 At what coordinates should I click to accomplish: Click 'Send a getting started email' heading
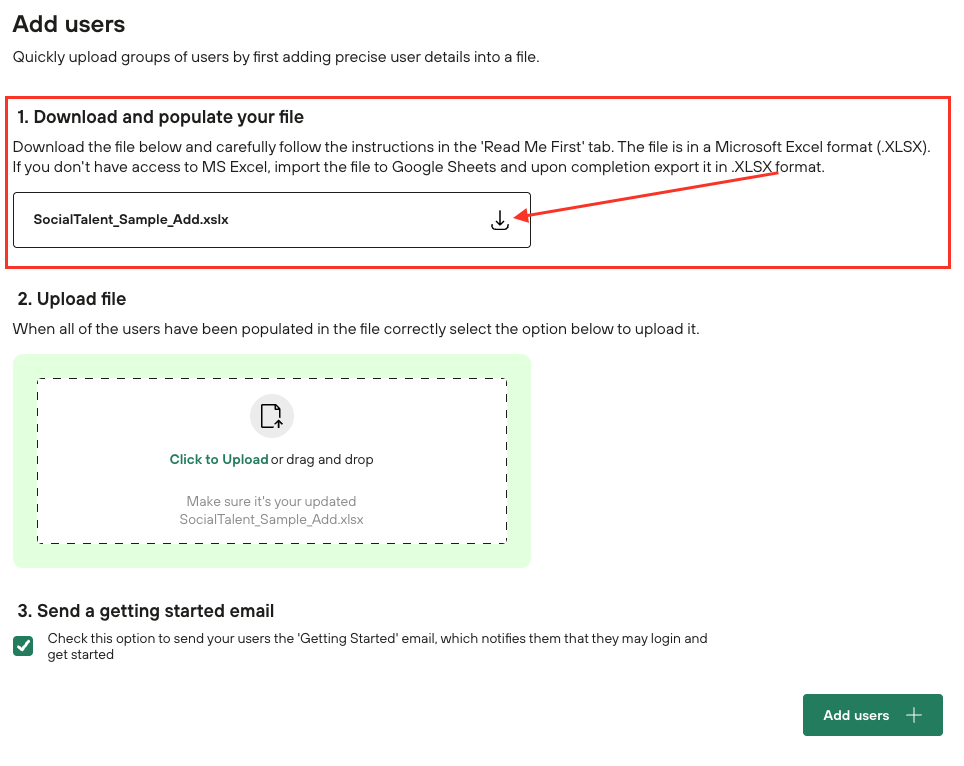coord(144,611)
